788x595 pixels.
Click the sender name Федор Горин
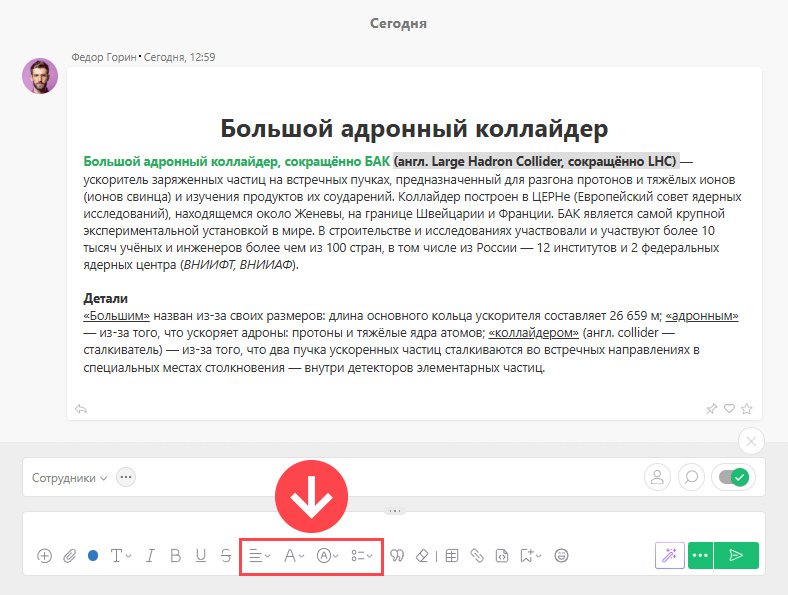104,57
